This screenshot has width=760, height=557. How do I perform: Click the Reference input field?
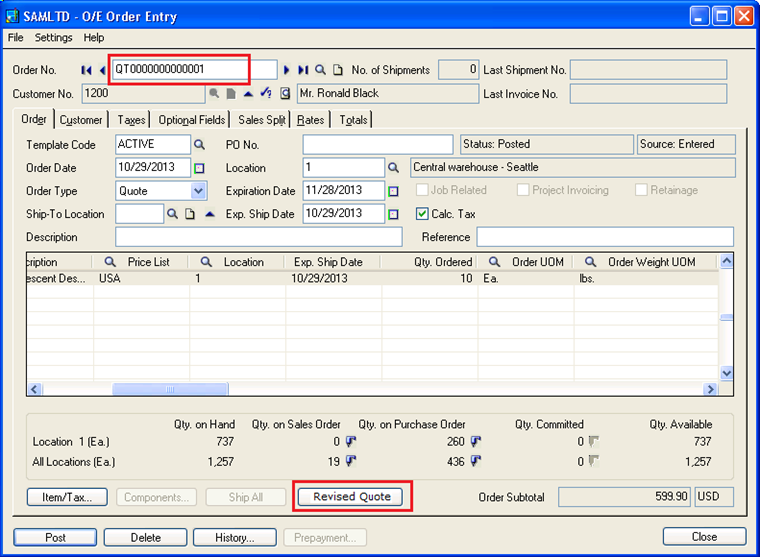click(x=605, y=237)
